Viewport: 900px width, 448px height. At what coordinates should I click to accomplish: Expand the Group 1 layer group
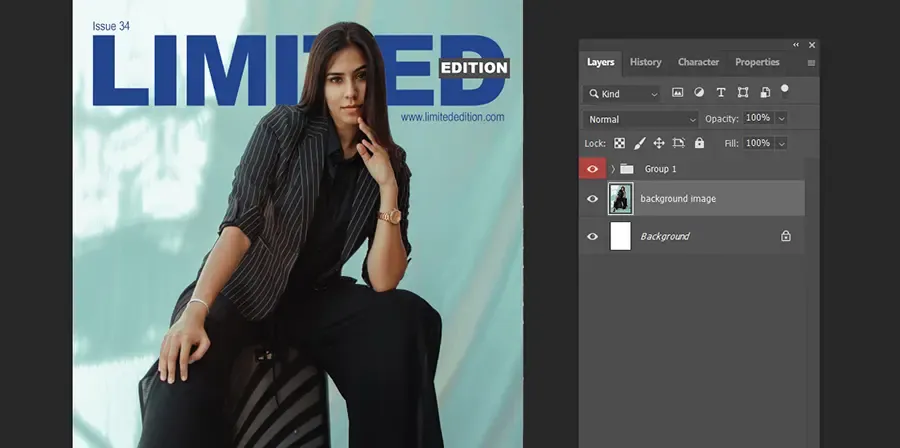(613, 169)
